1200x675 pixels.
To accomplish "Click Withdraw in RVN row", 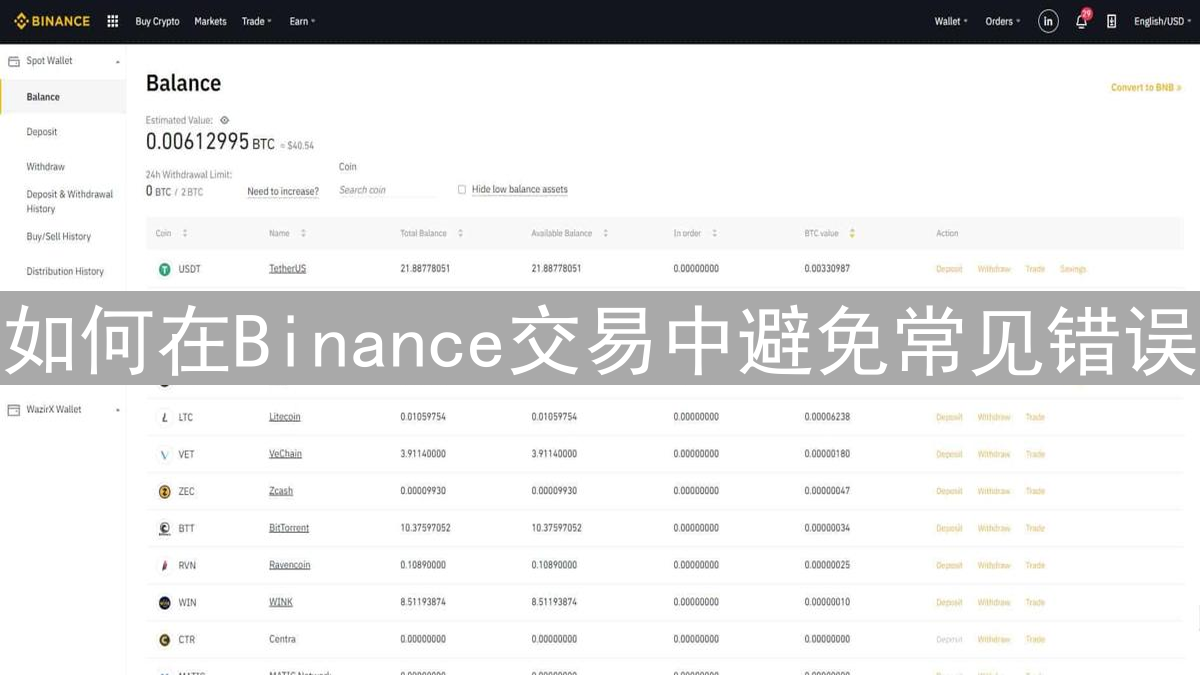I will pyautogui.click(x=994, y=565).
